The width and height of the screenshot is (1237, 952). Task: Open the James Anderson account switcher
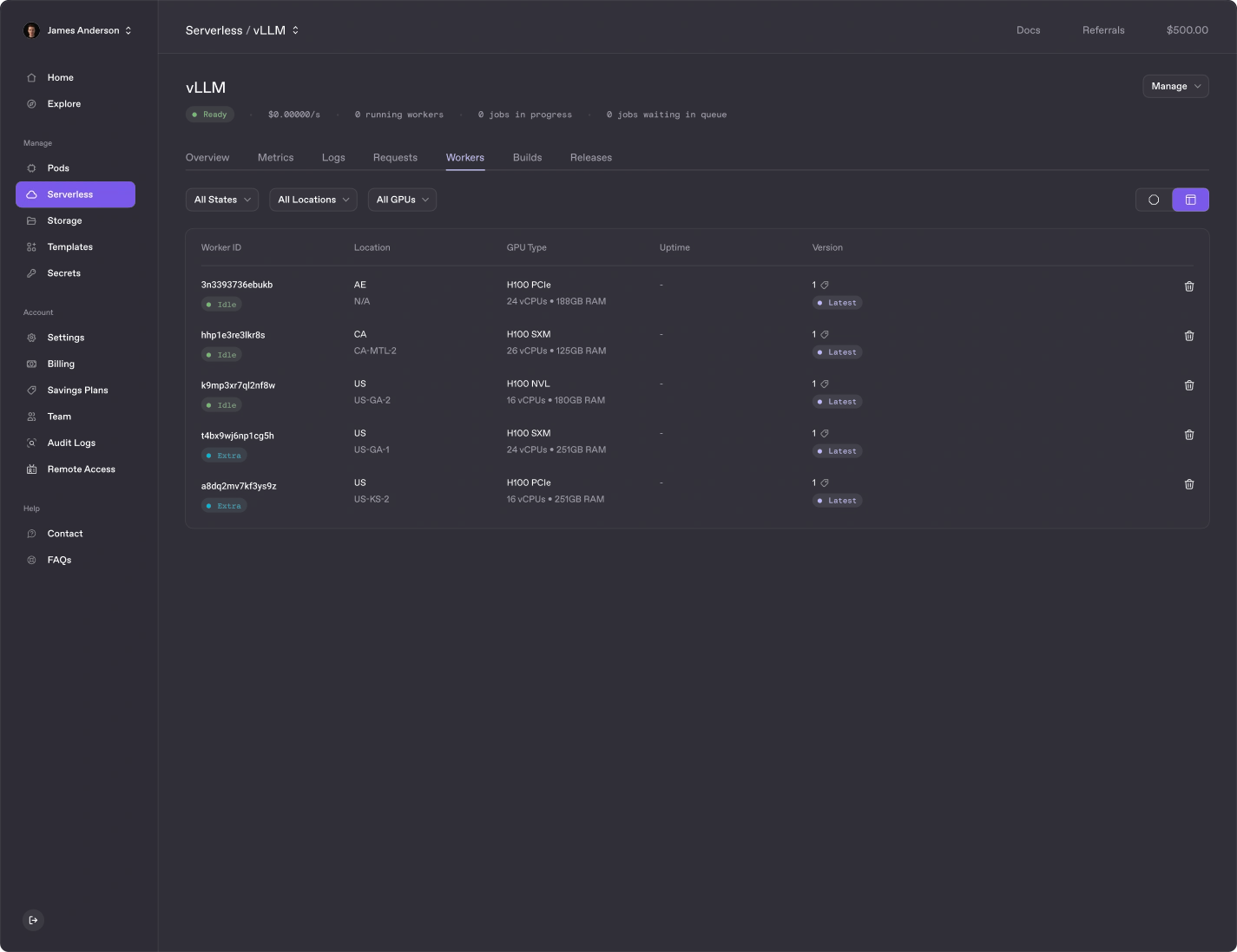point(78,30)
